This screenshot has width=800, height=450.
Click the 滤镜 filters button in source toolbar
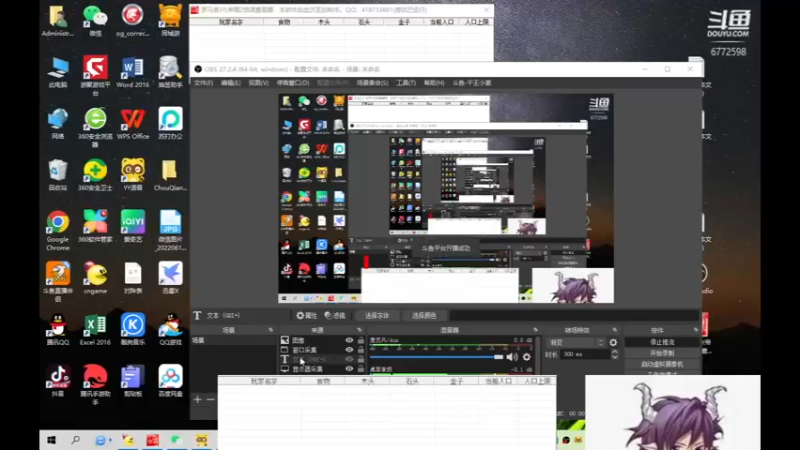coord(335,316)
